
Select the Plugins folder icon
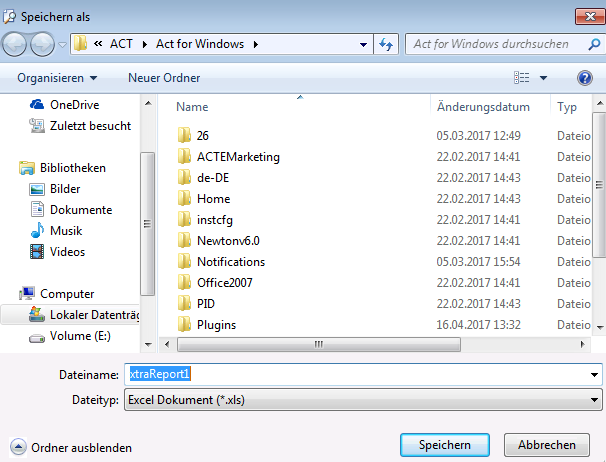click(184, 324)
